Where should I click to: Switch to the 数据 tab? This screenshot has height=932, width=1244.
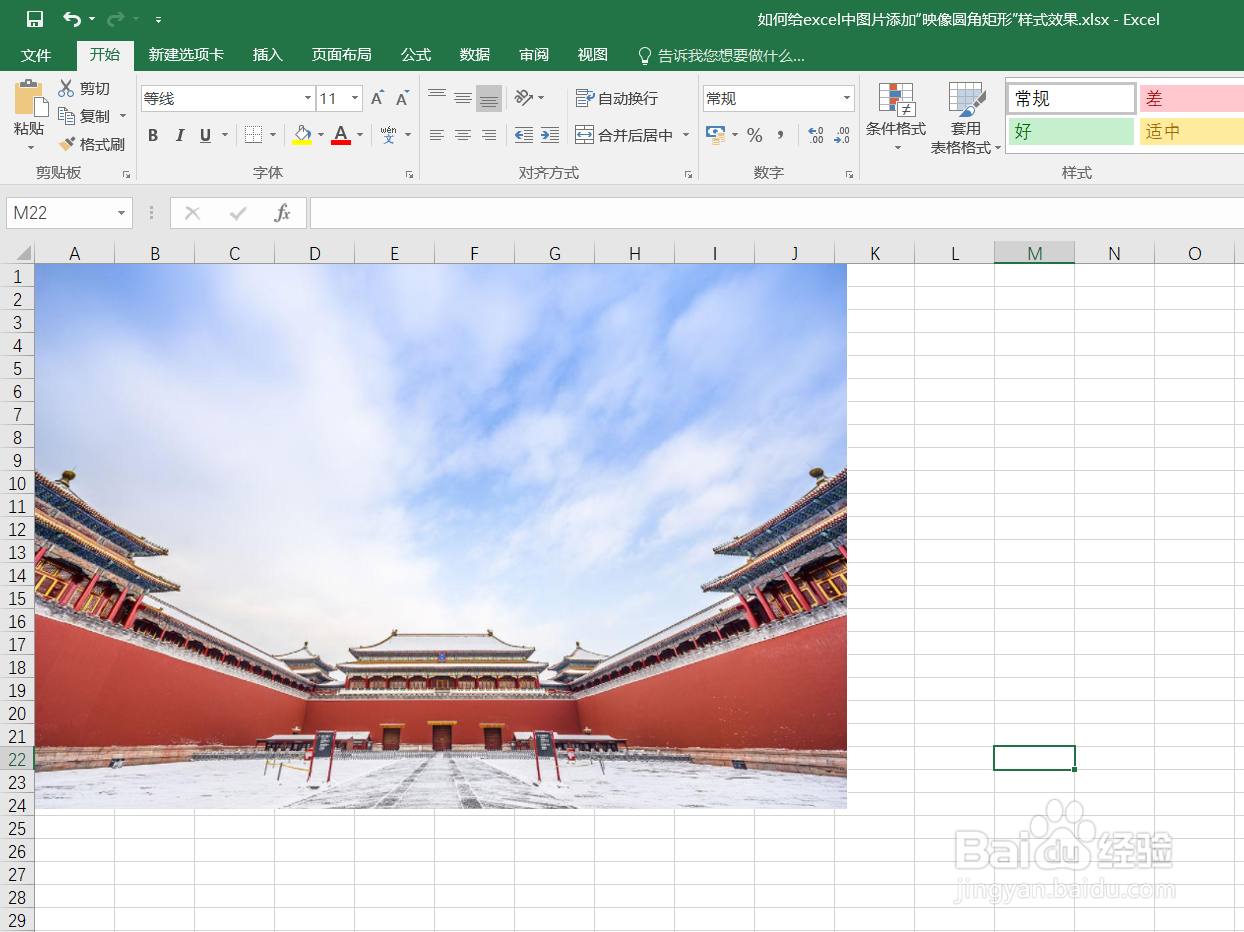[475, 55]
